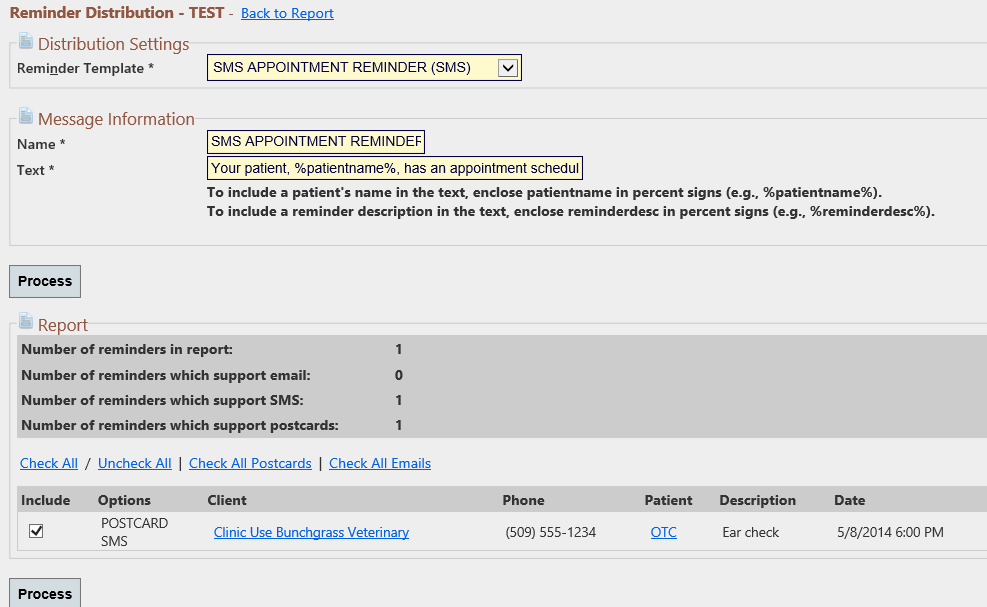Focus the message Text input field
Viewport: 987px width, 607px height.
coord(395,168)
